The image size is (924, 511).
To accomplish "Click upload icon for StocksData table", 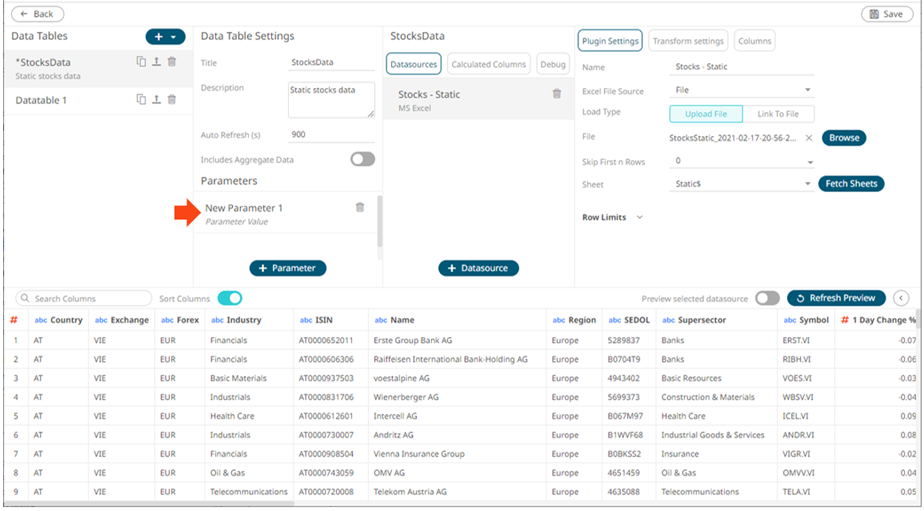I will point(157,62).
